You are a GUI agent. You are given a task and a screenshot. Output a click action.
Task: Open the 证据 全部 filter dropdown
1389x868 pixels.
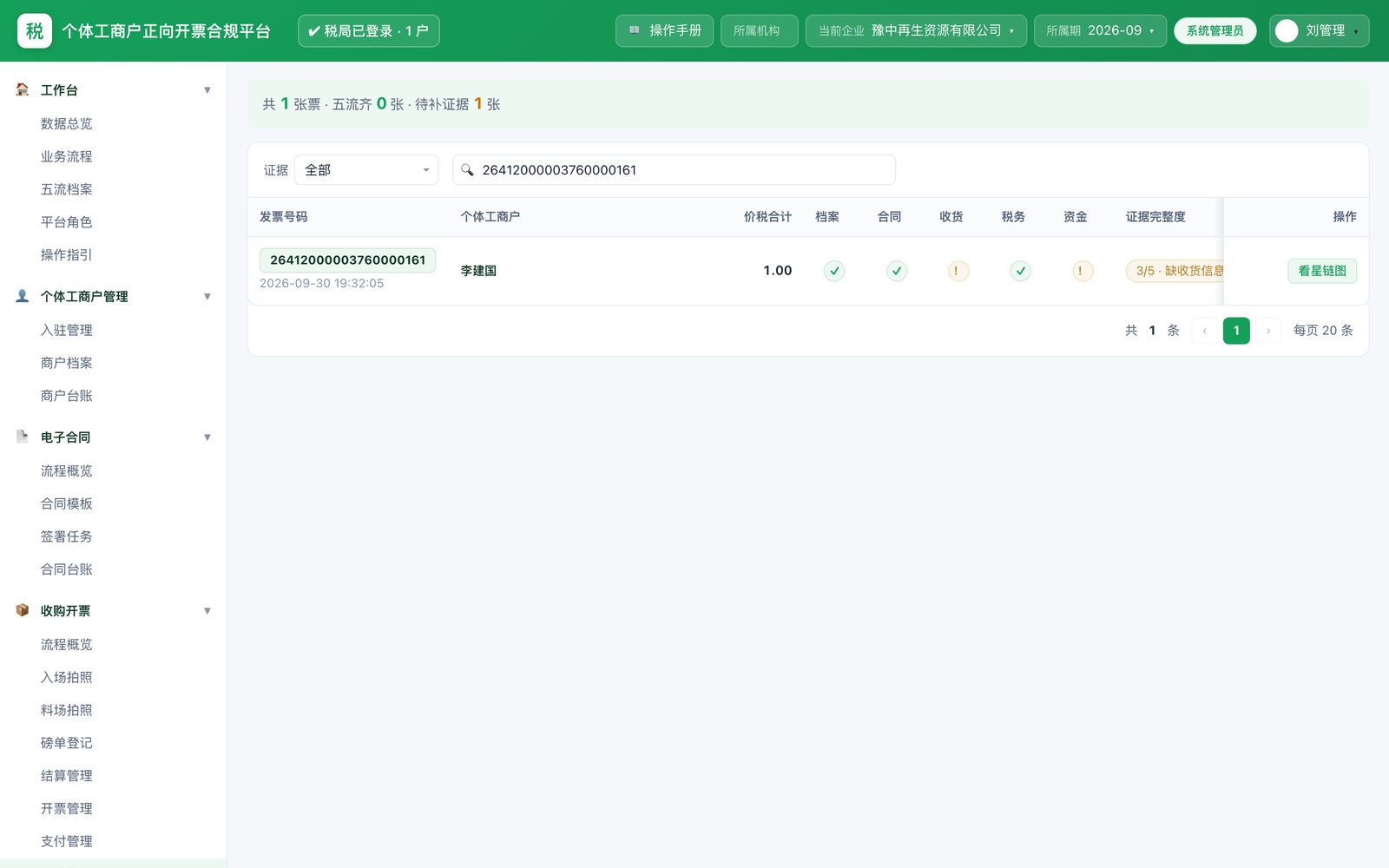coord(366,170)
